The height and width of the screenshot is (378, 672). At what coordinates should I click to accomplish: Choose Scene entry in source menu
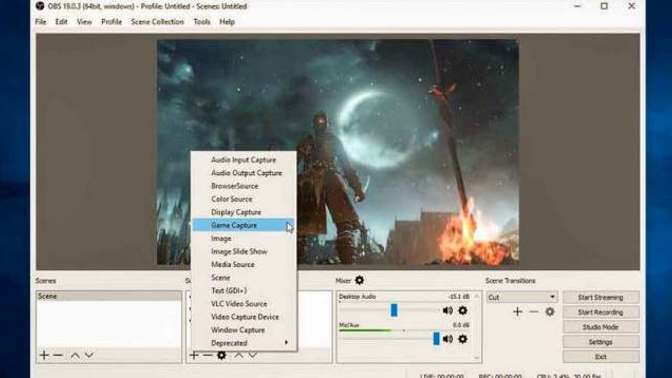tap(243, 278)
